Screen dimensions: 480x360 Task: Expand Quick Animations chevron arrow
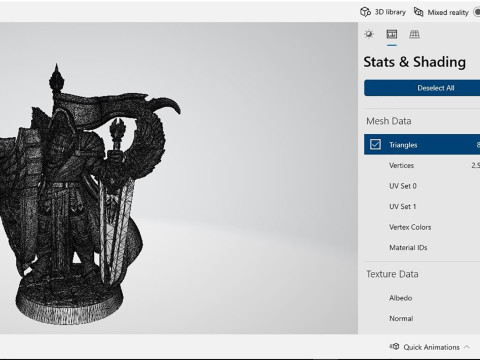tap(467, 347)
